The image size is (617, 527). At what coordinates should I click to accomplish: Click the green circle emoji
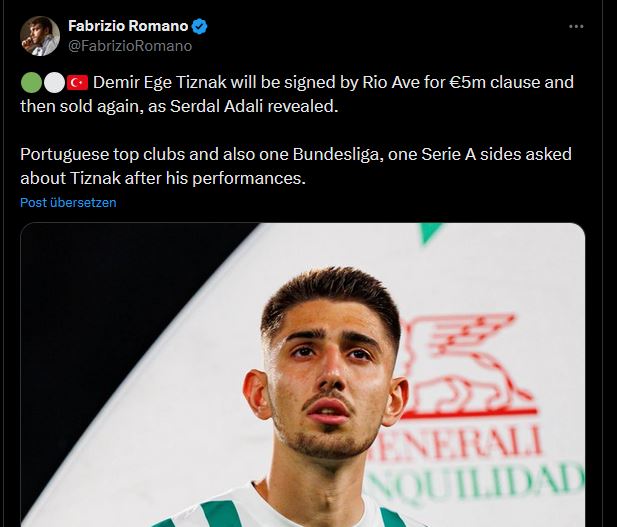(x=30, y=82)
